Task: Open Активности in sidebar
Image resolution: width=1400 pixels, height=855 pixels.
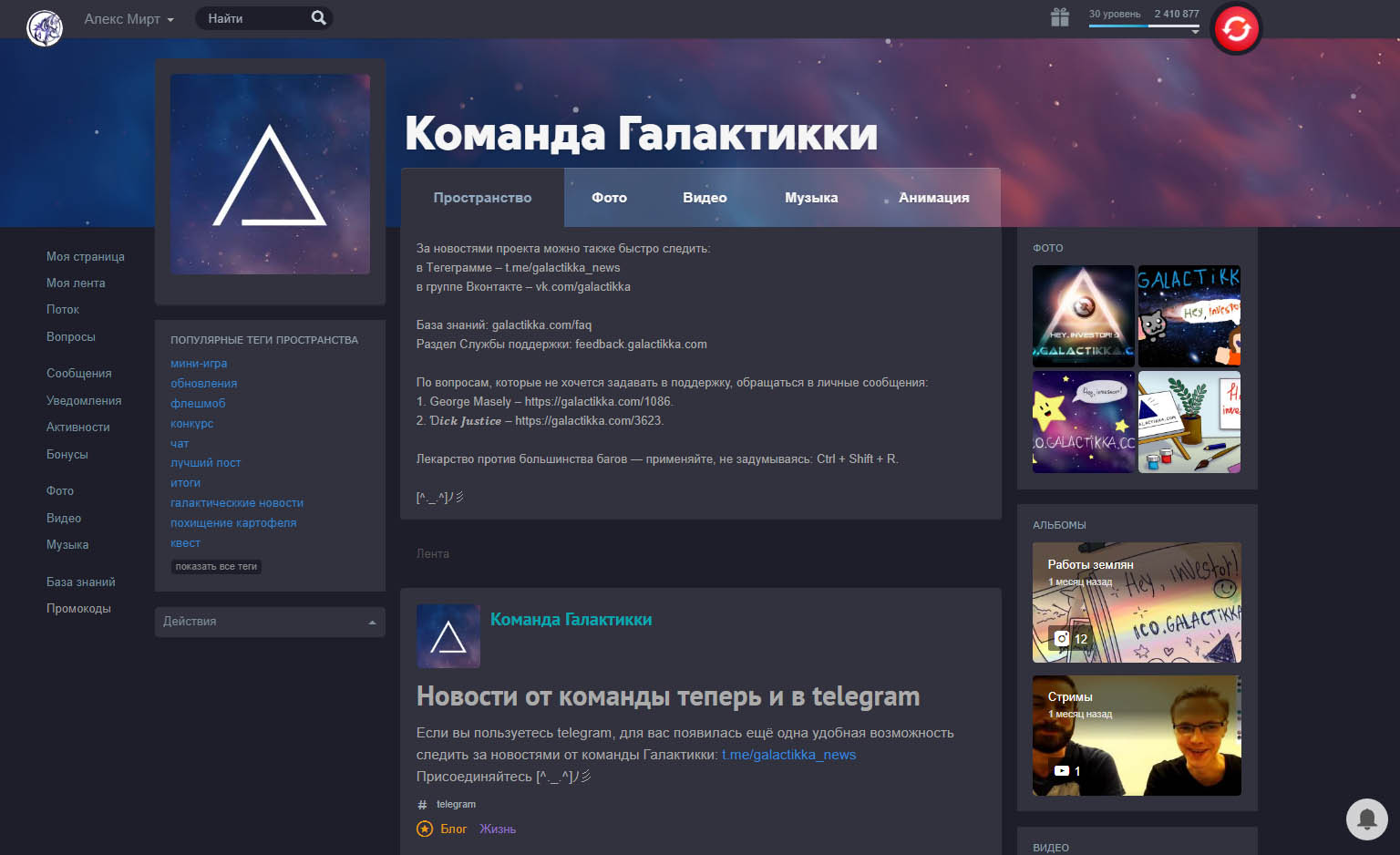Action: tap(78, 427)
